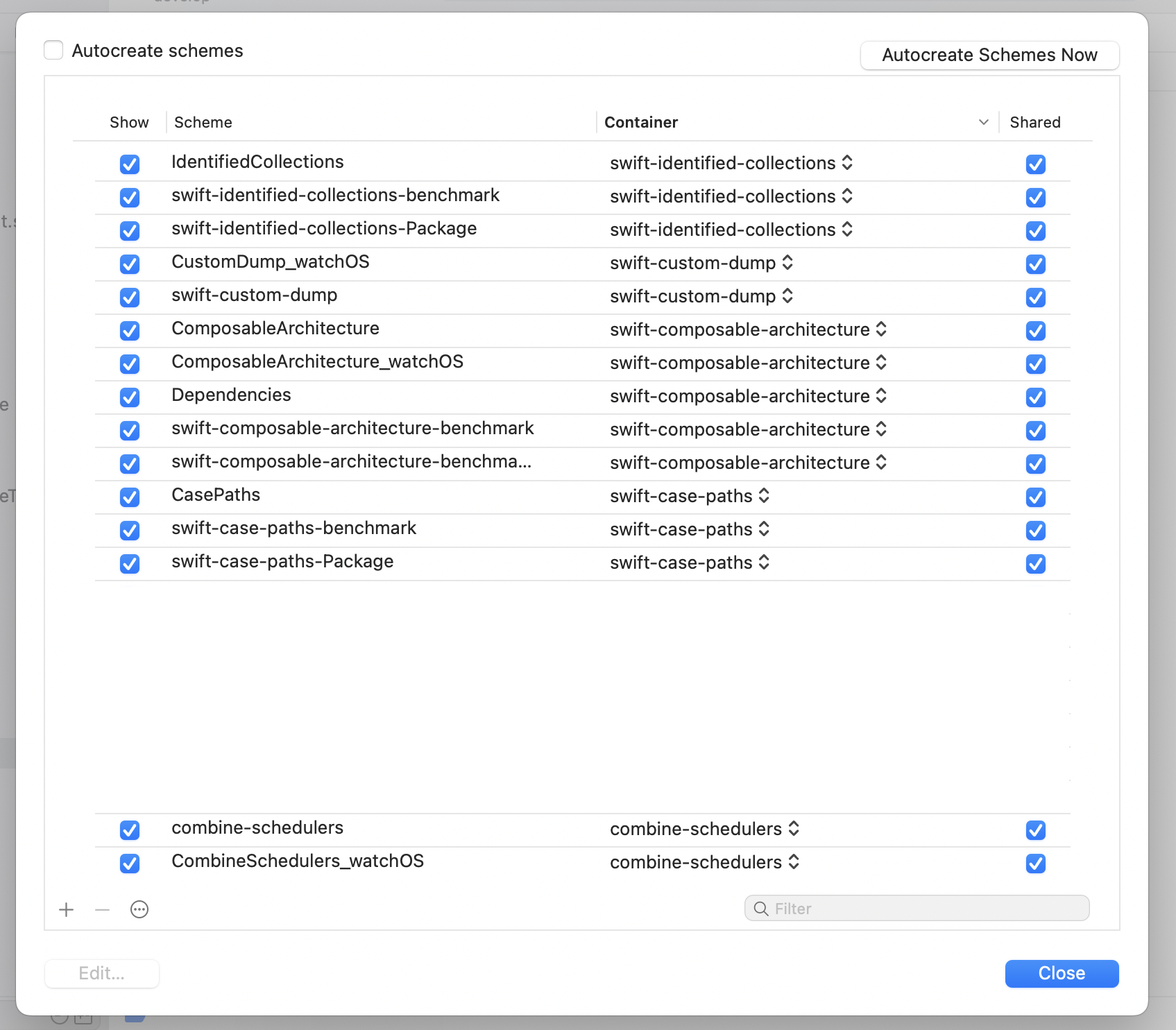Toggle Show for CustomDump_watchOS scheme
The width and height of the screenshot is (1176, 1030).
pyautogui.click(x=130, y=264)
